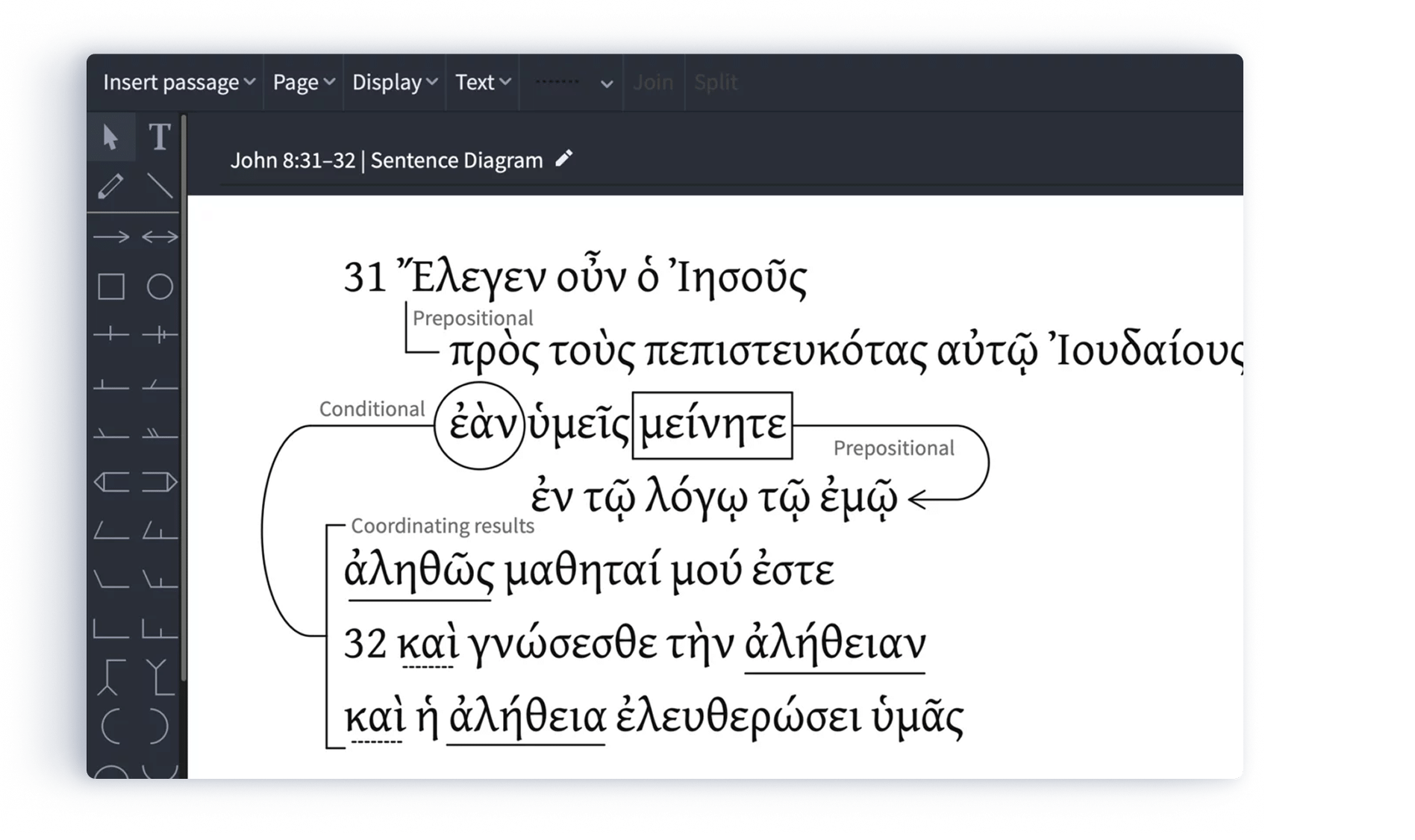
Task: Click the word γνώσεσθε
Action: [x=561, y=644]
